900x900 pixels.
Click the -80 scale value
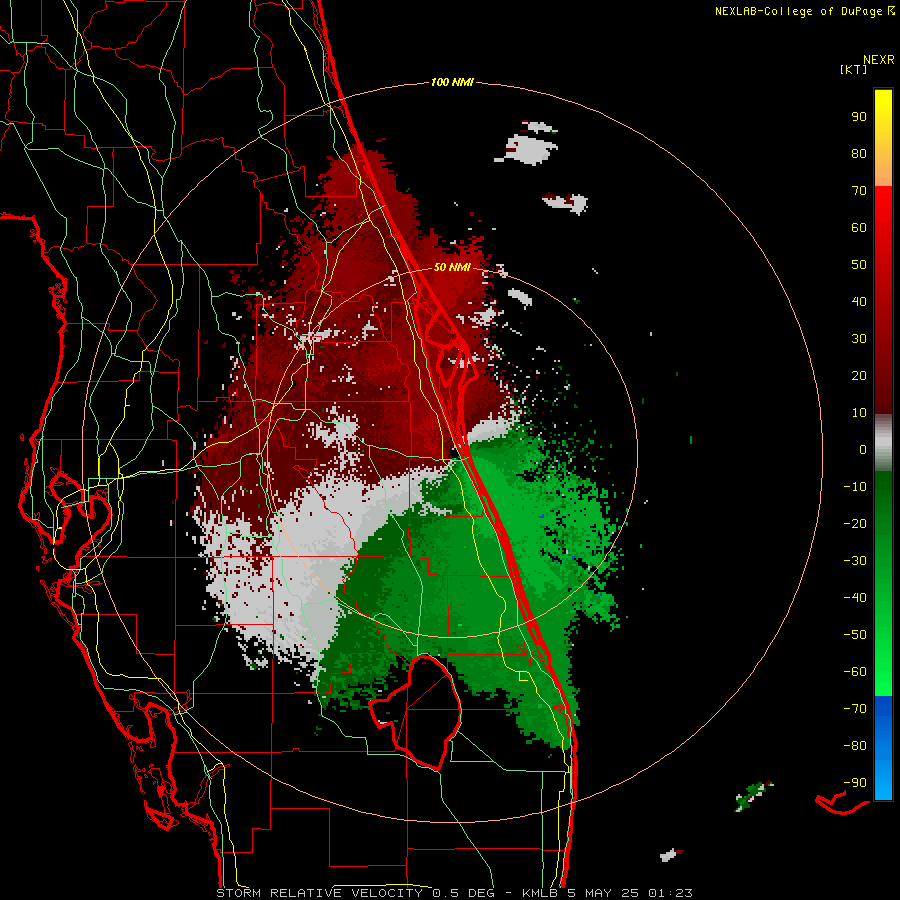click(x=855, y=746)
